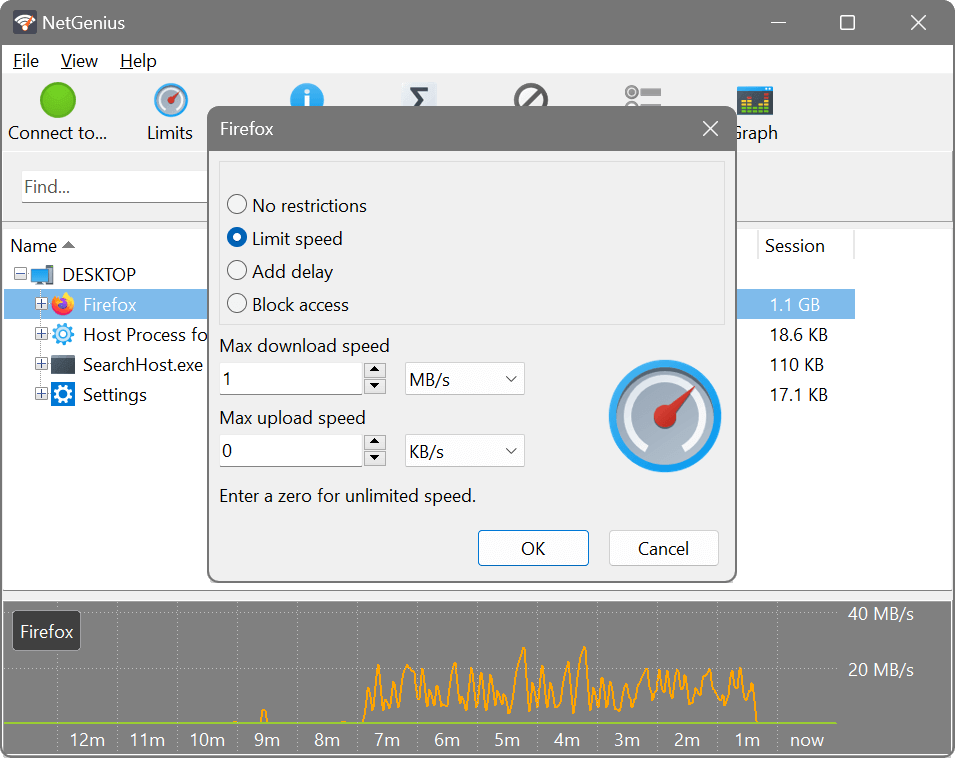Click the Max upload speed input field
955x758 pixels.
pos(291,451)
